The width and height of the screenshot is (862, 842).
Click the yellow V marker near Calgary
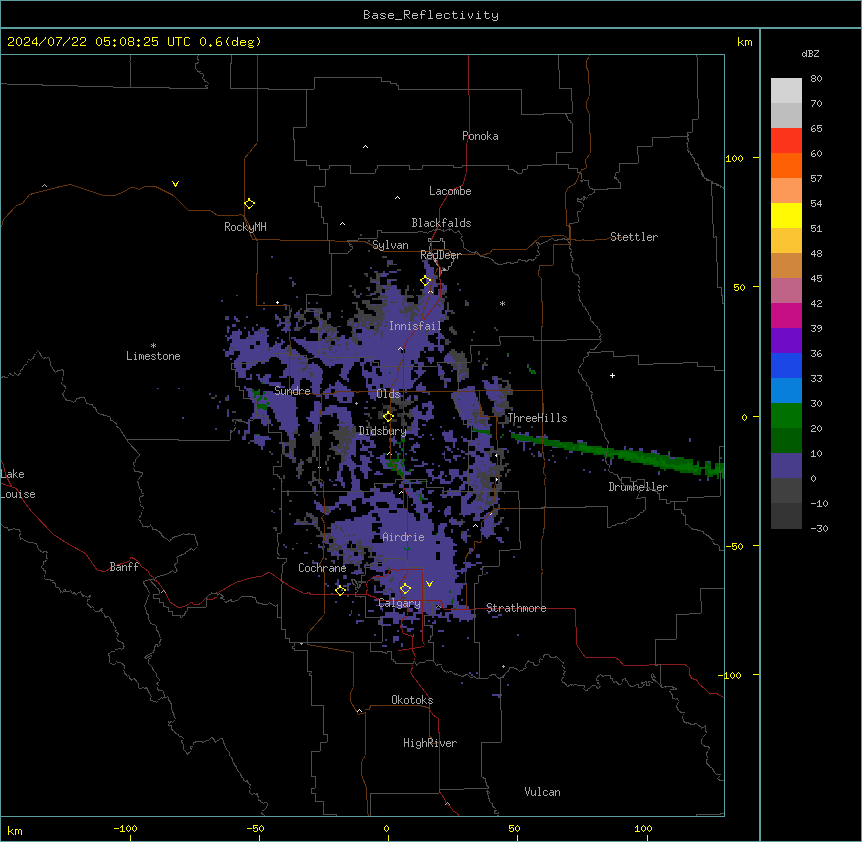(429, 584)
